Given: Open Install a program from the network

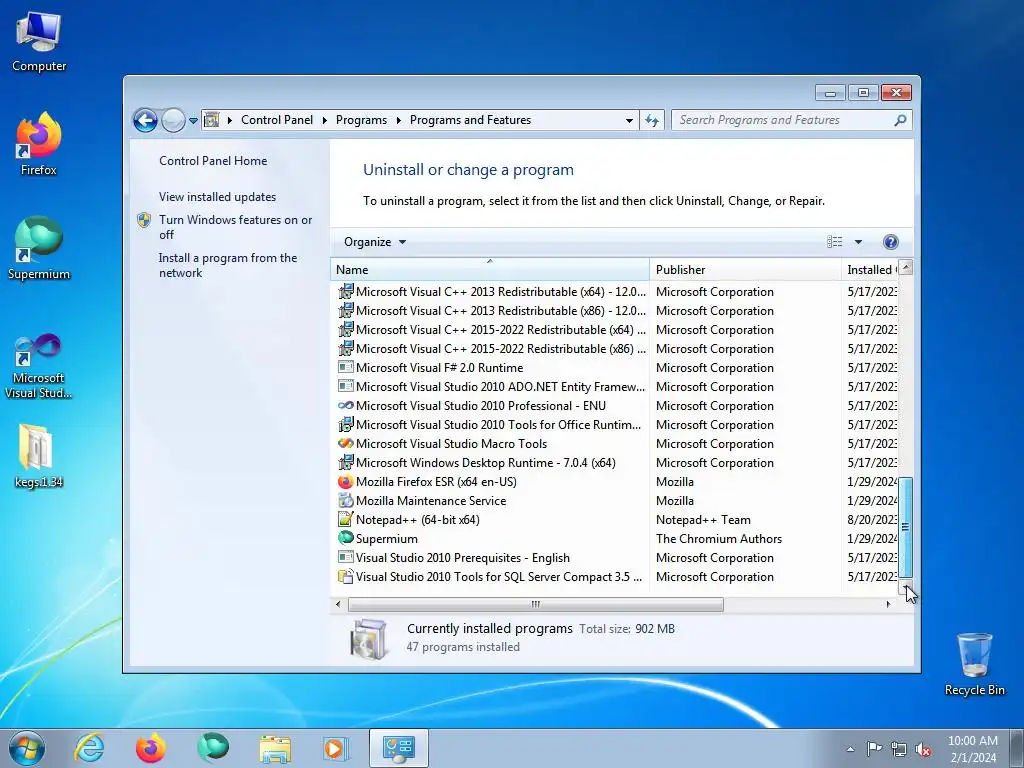Looking at the screenshot, I should click(x=228, y=265).
